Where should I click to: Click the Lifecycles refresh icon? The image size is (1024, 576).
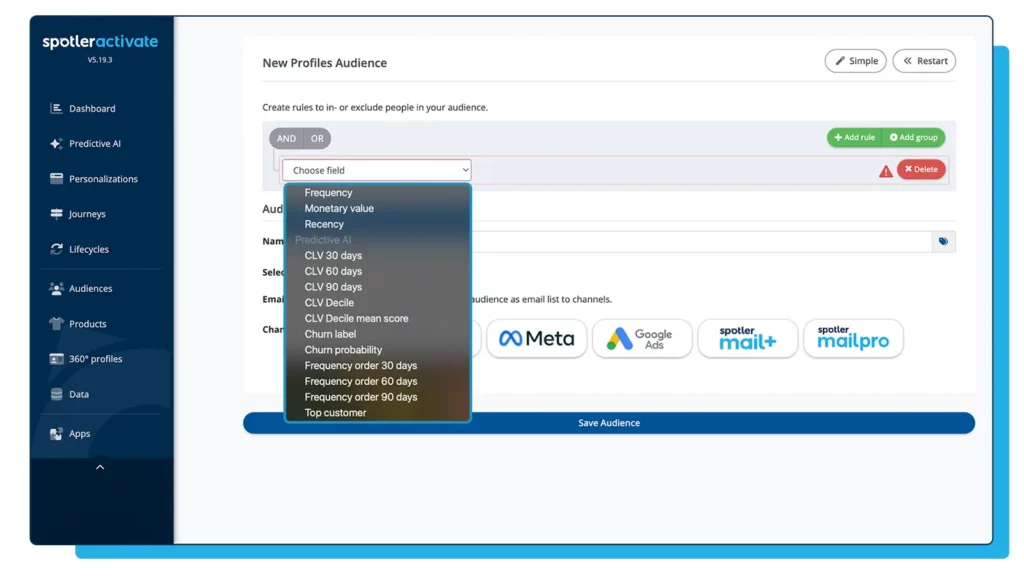(x=58, y=248)
